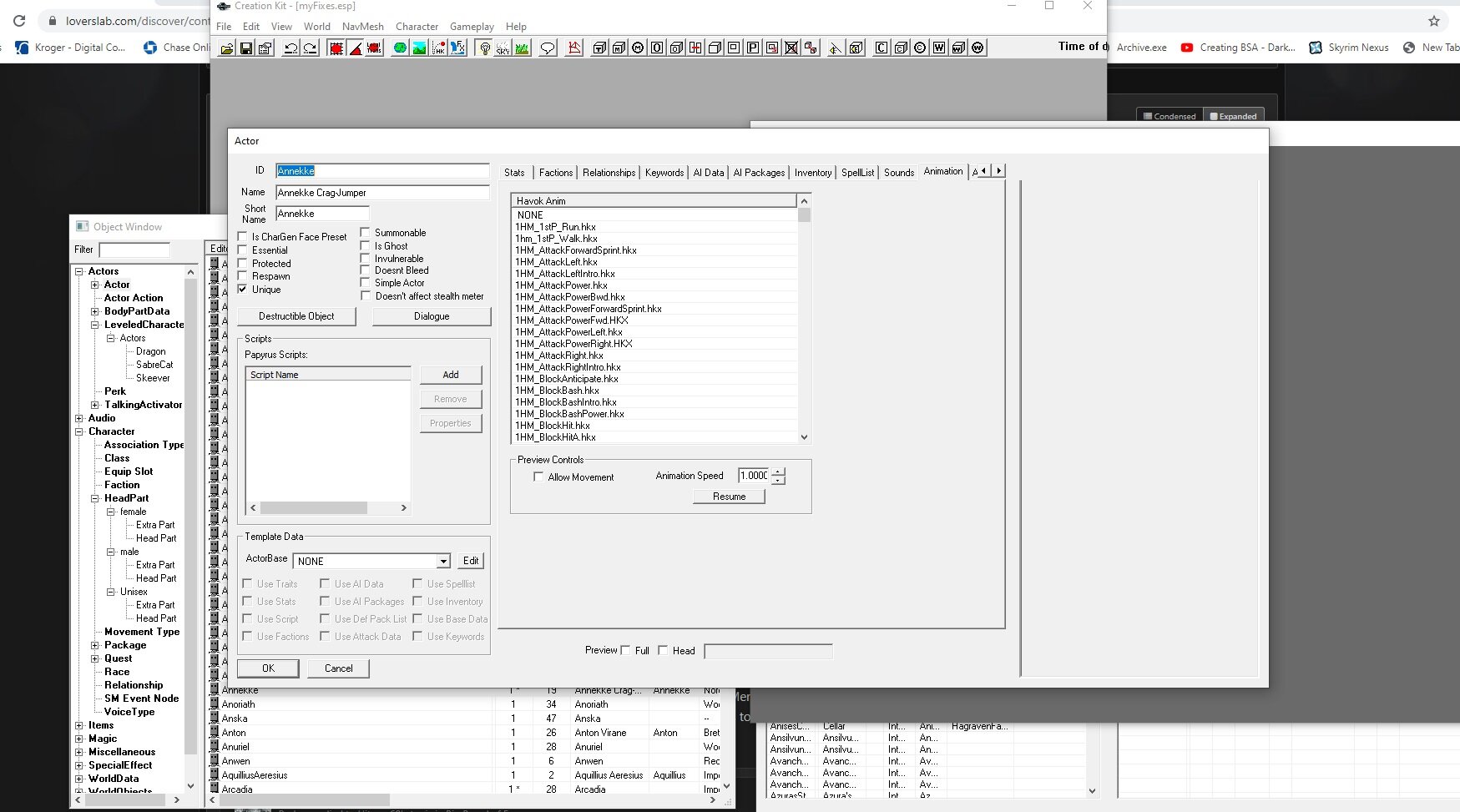Click the Destructible Object button
Viewport: 1460px width, 812px height.
(296, 316)
